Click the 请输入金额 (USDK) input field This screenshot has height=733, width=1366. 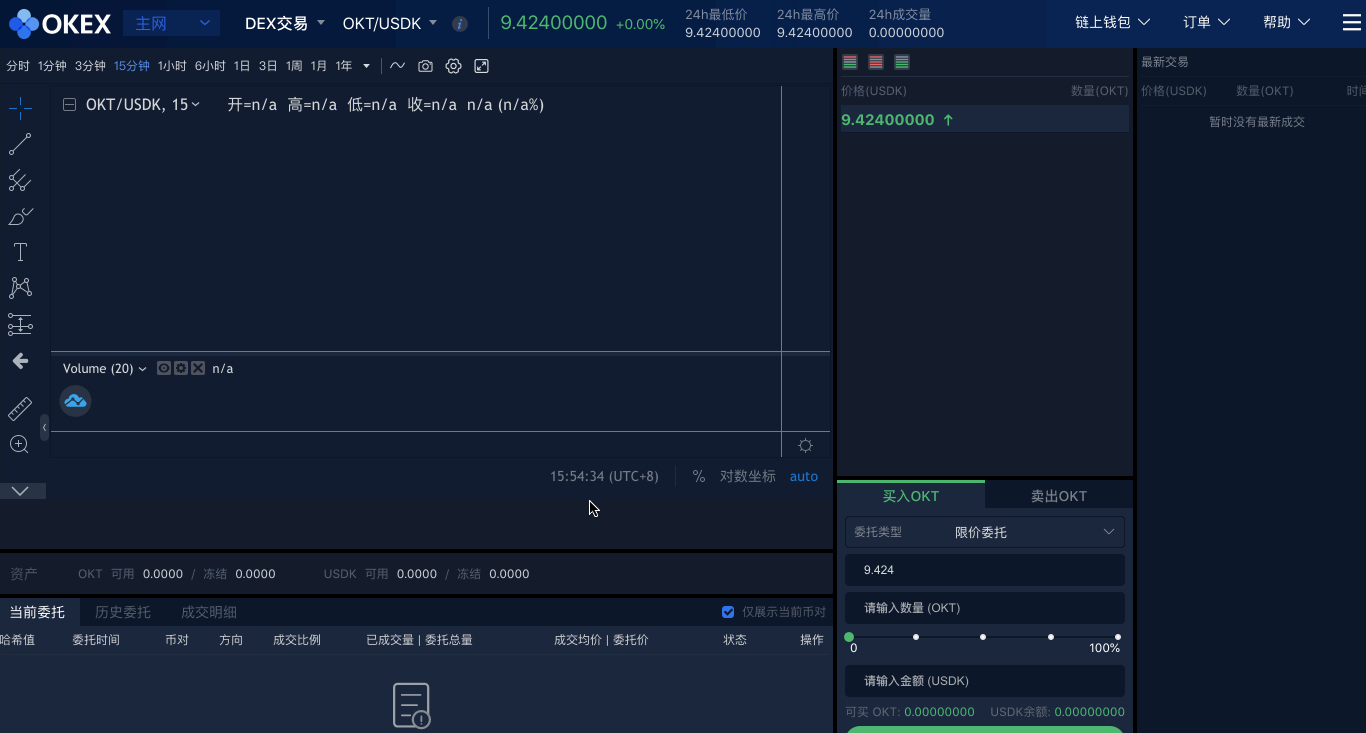pos(985,681)
